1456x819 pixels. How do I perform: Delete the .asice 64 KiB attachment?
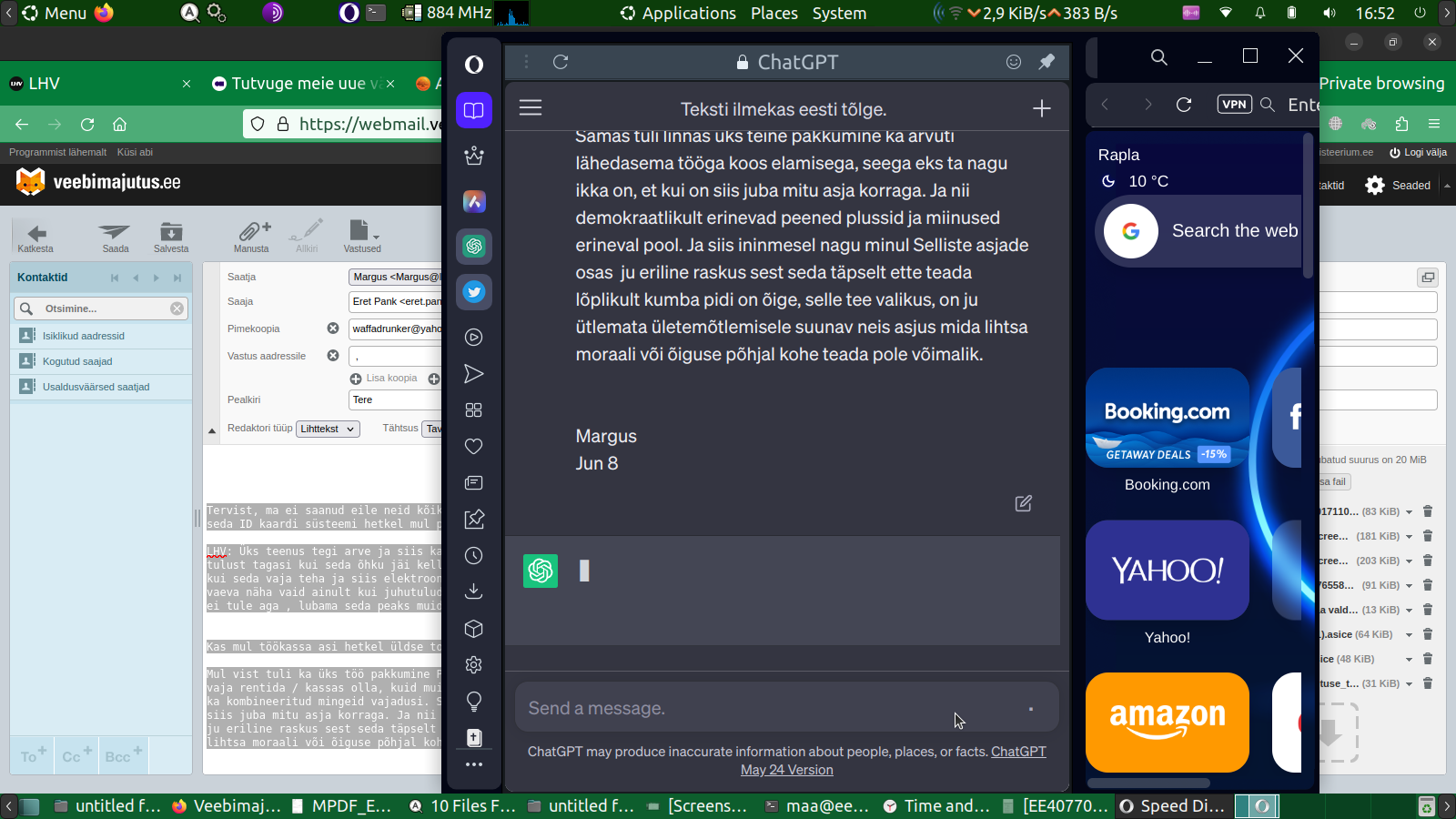1428,634
